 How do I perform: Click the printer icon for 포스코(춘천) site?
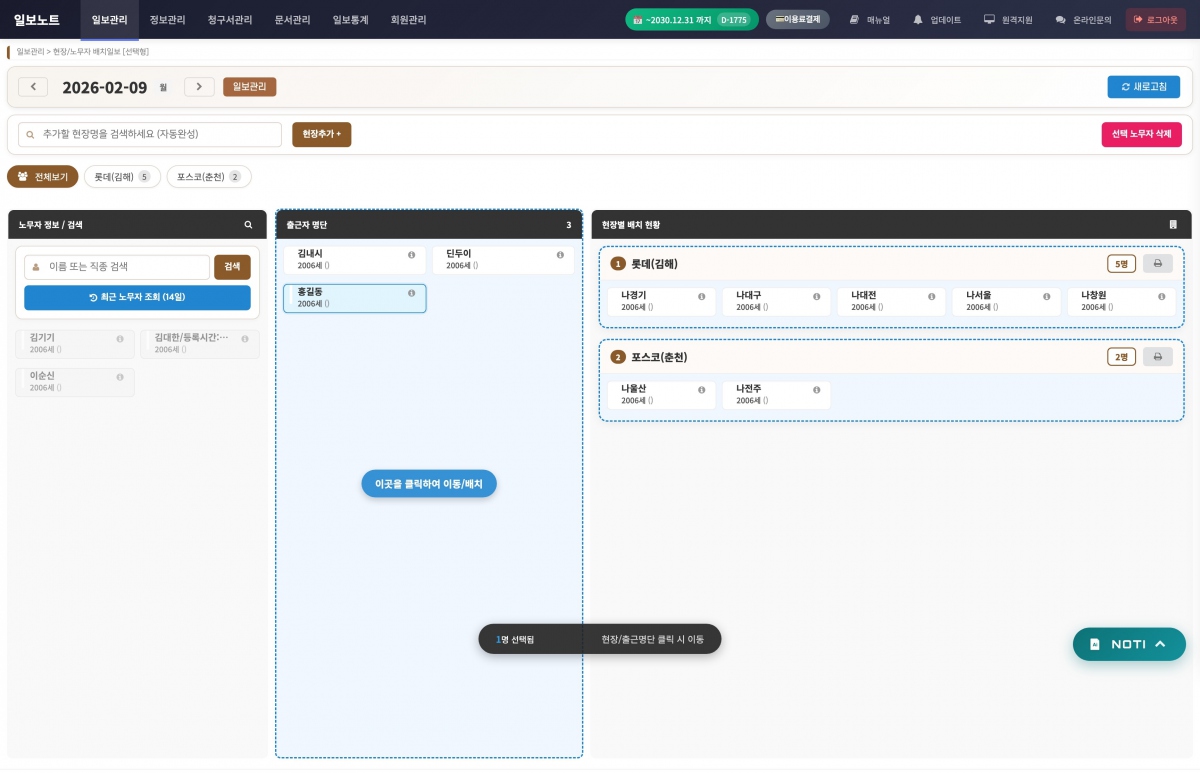pos(1157,357)
